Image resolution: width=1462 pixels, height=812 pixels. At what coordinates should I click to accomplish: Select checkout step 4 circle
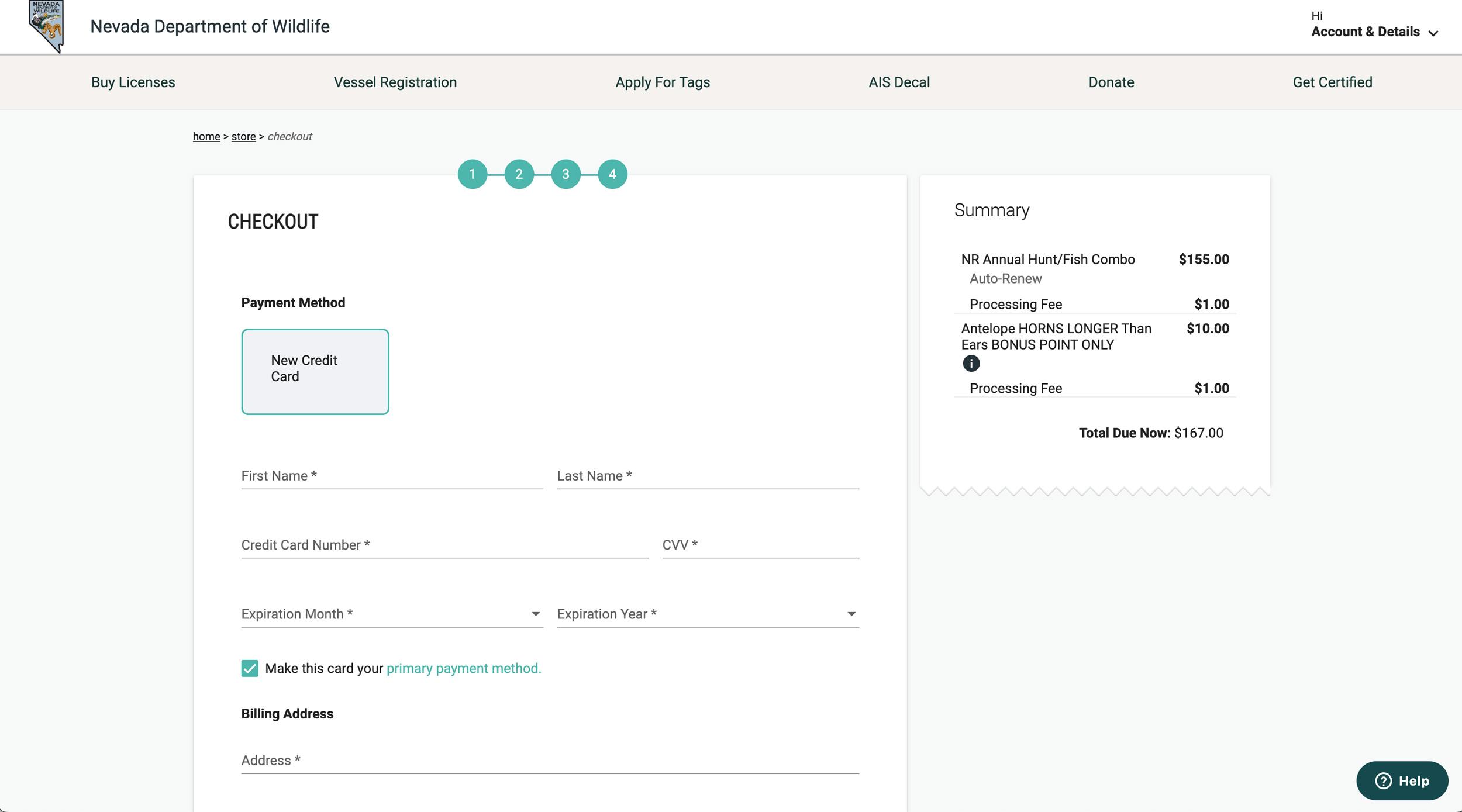tap(613, 174)
